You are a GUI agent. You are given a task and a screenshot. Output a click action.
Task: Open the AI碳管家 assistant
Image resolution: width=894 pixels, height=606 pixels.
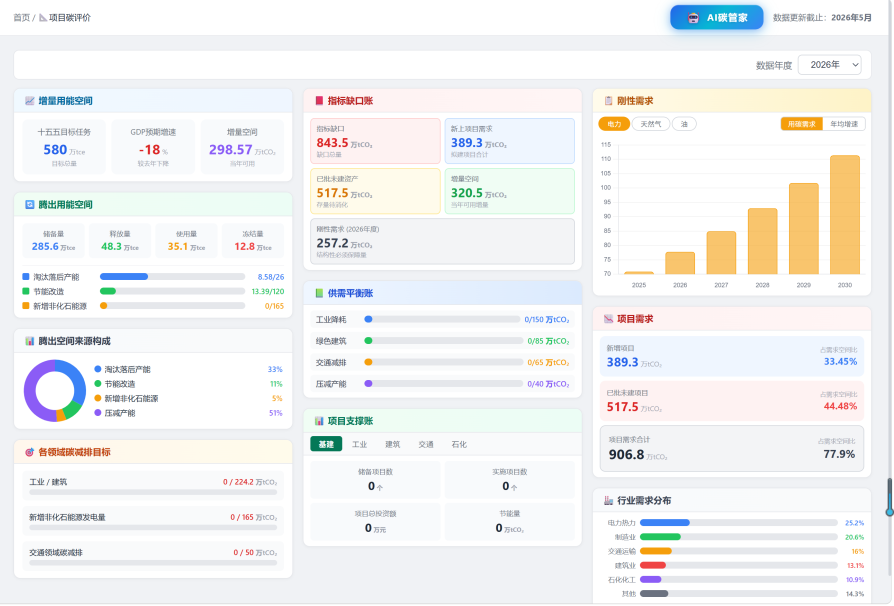[x=717, y=18]
